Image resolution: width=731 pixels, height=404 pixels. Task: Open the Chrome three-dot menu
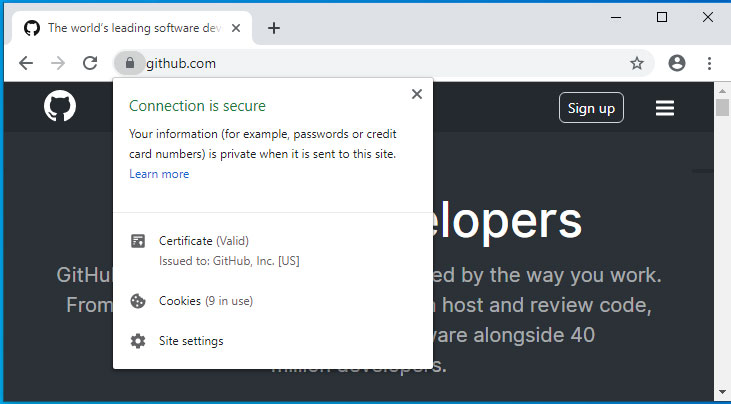[709, 63]
